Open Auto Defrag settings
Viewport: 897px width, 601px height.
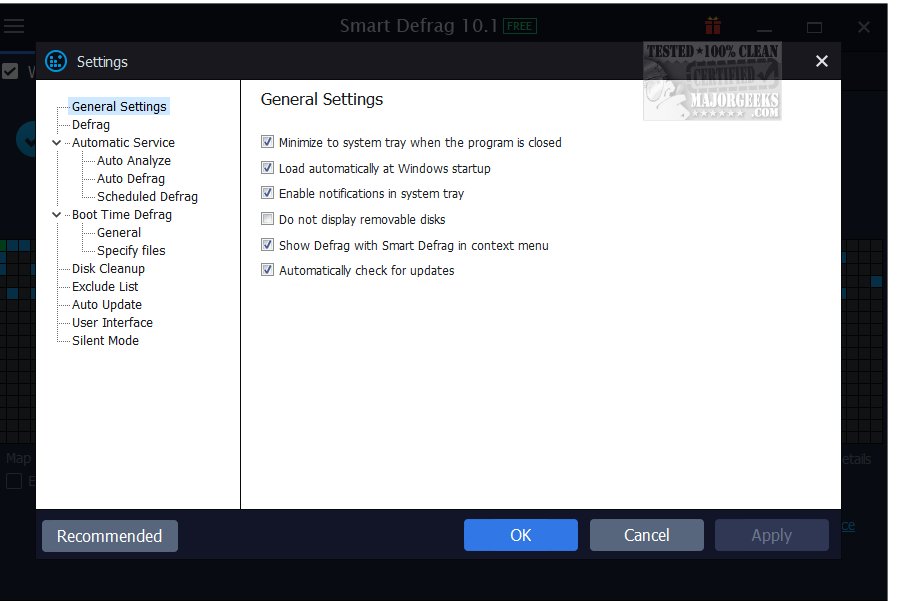coord(131,178)
